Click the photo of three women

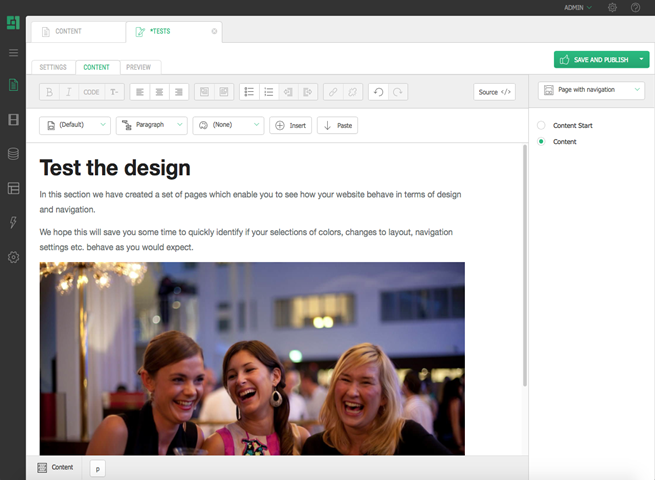[x=252, y=358]
